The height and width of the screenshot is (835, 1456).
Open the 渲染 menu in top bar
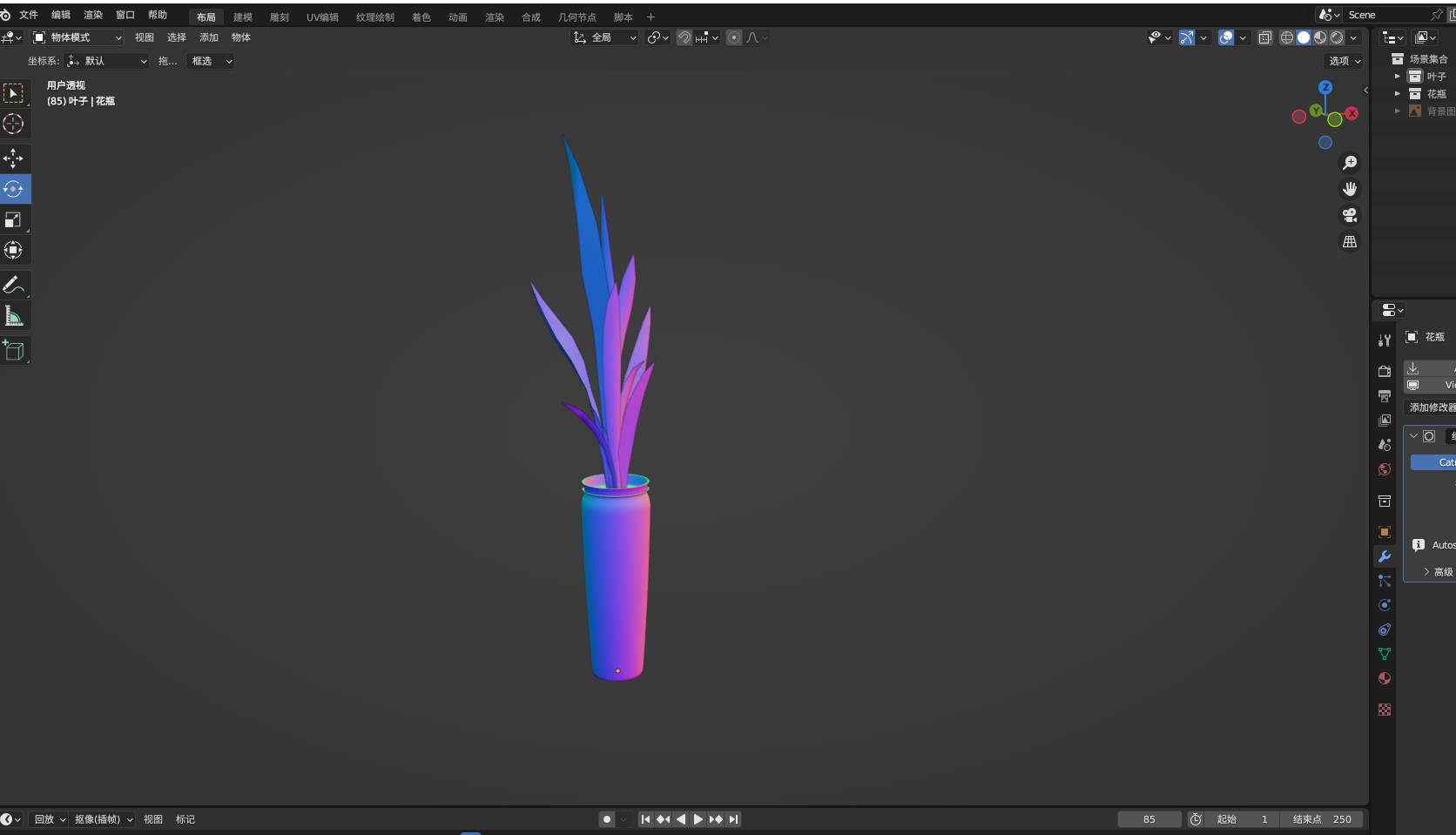point(93,15)
